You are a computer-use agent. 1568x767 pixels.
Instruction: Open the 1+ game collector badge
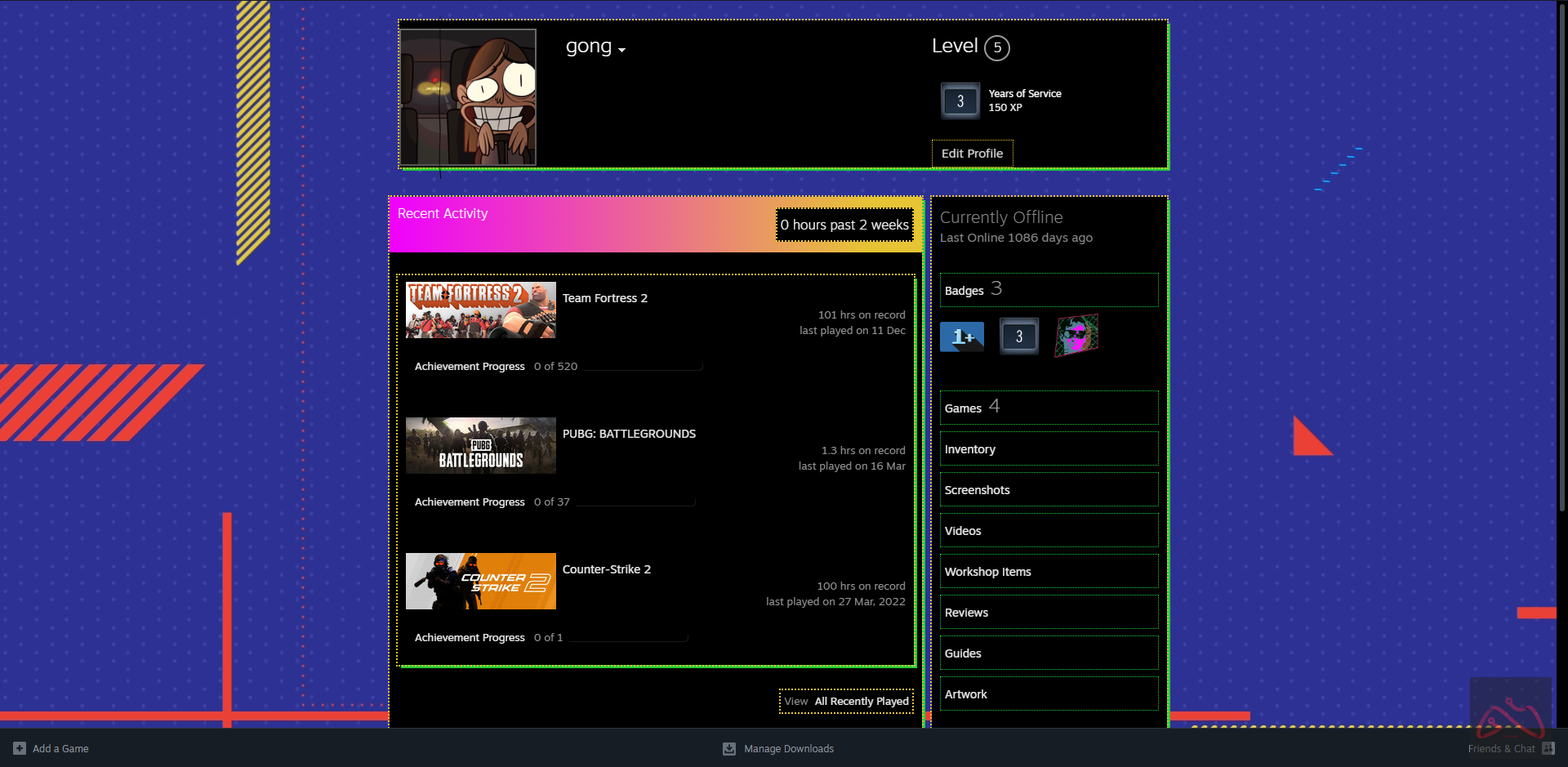pyautogui.click(x=962, y=337)
